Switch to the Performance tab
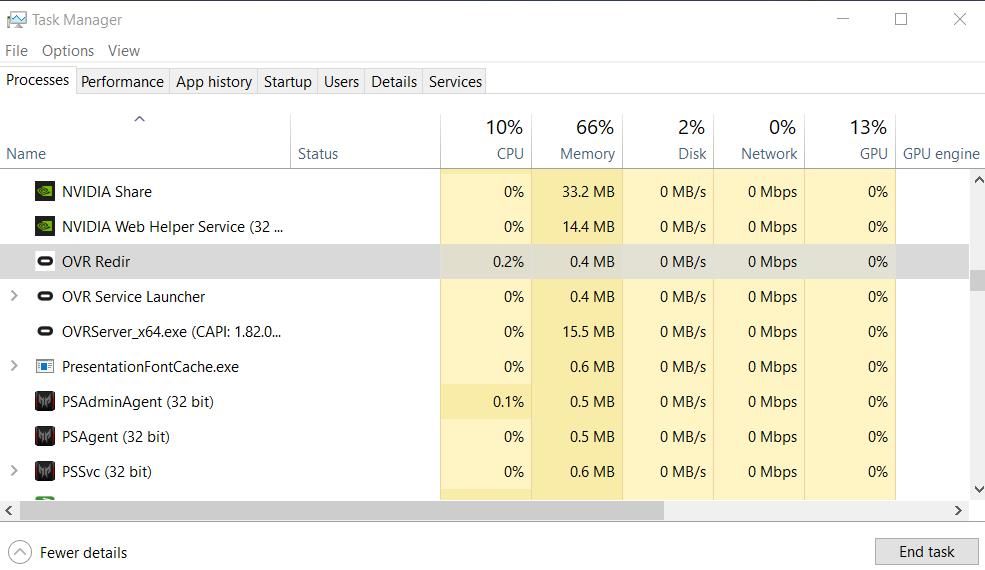Viewport: 985px width, 570px height. (x=122, y=82)
